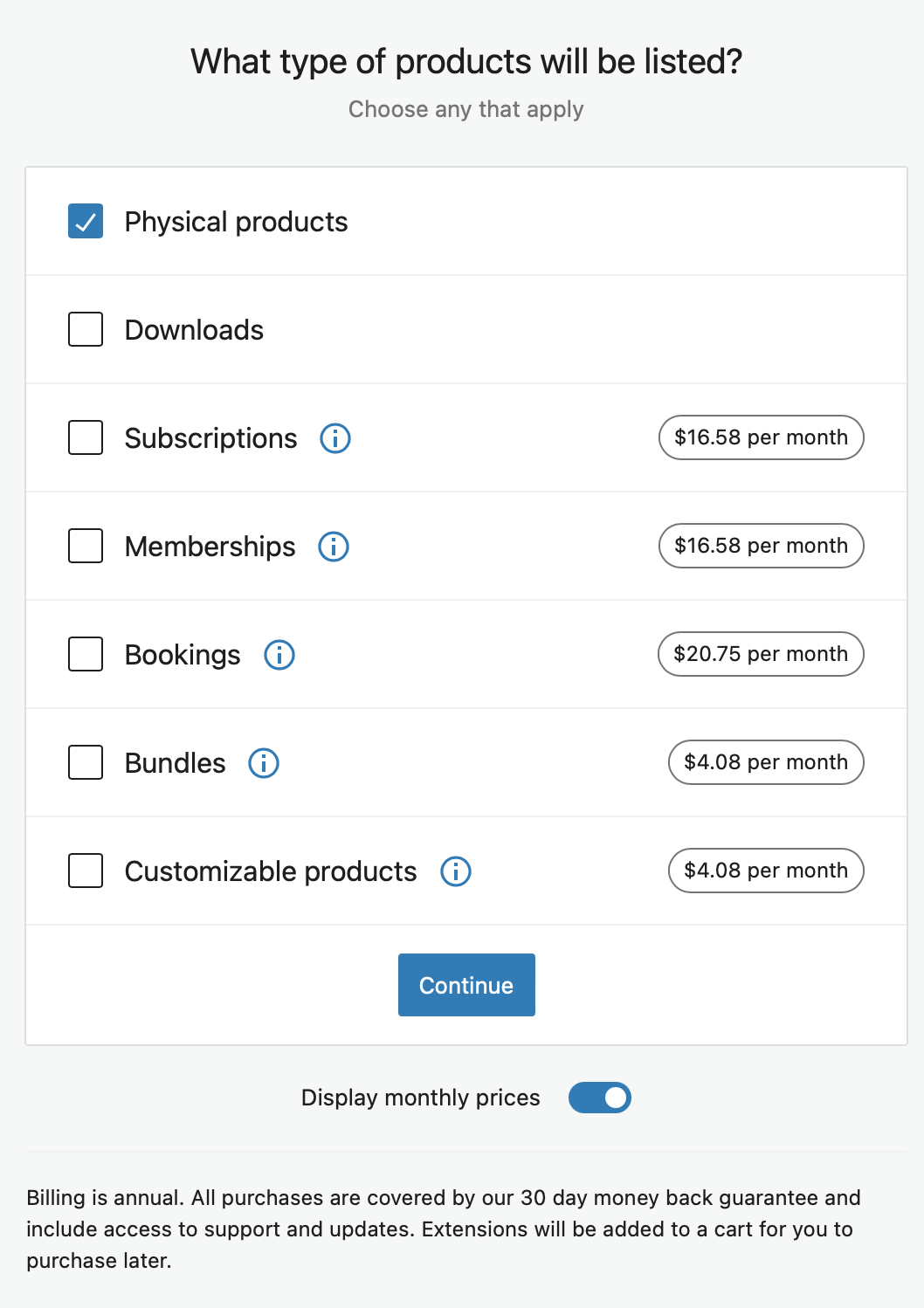Select the Memberships product type
Screen dimensions: 924x1308
(85, 546)
